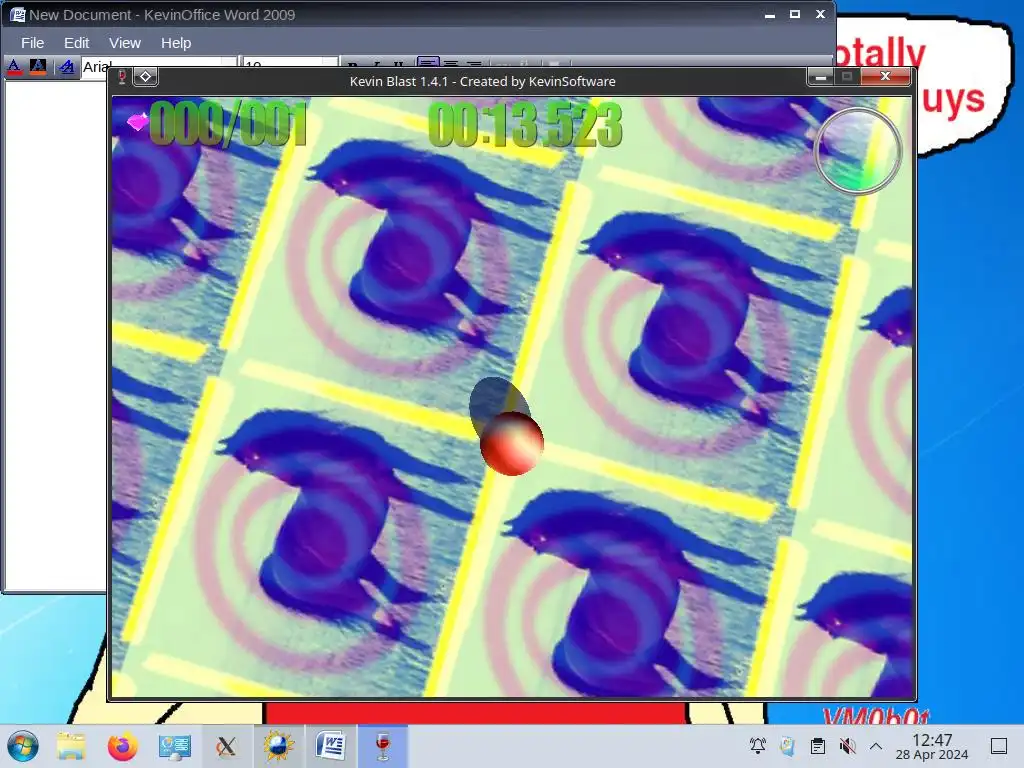
Task: Click the sun globe application icon in taskbar
Action: coord(278,746)
